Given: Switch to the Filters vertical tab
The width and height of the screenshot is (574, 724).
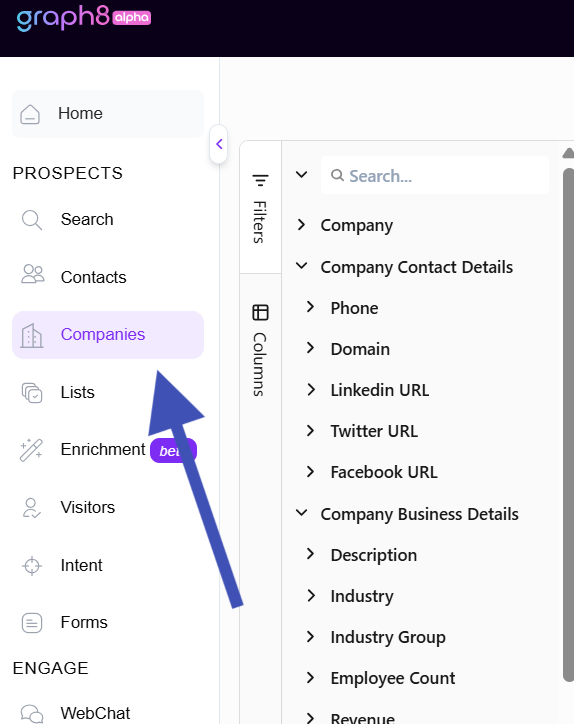Looking at the screenshot, I should [x=260, y=208].
